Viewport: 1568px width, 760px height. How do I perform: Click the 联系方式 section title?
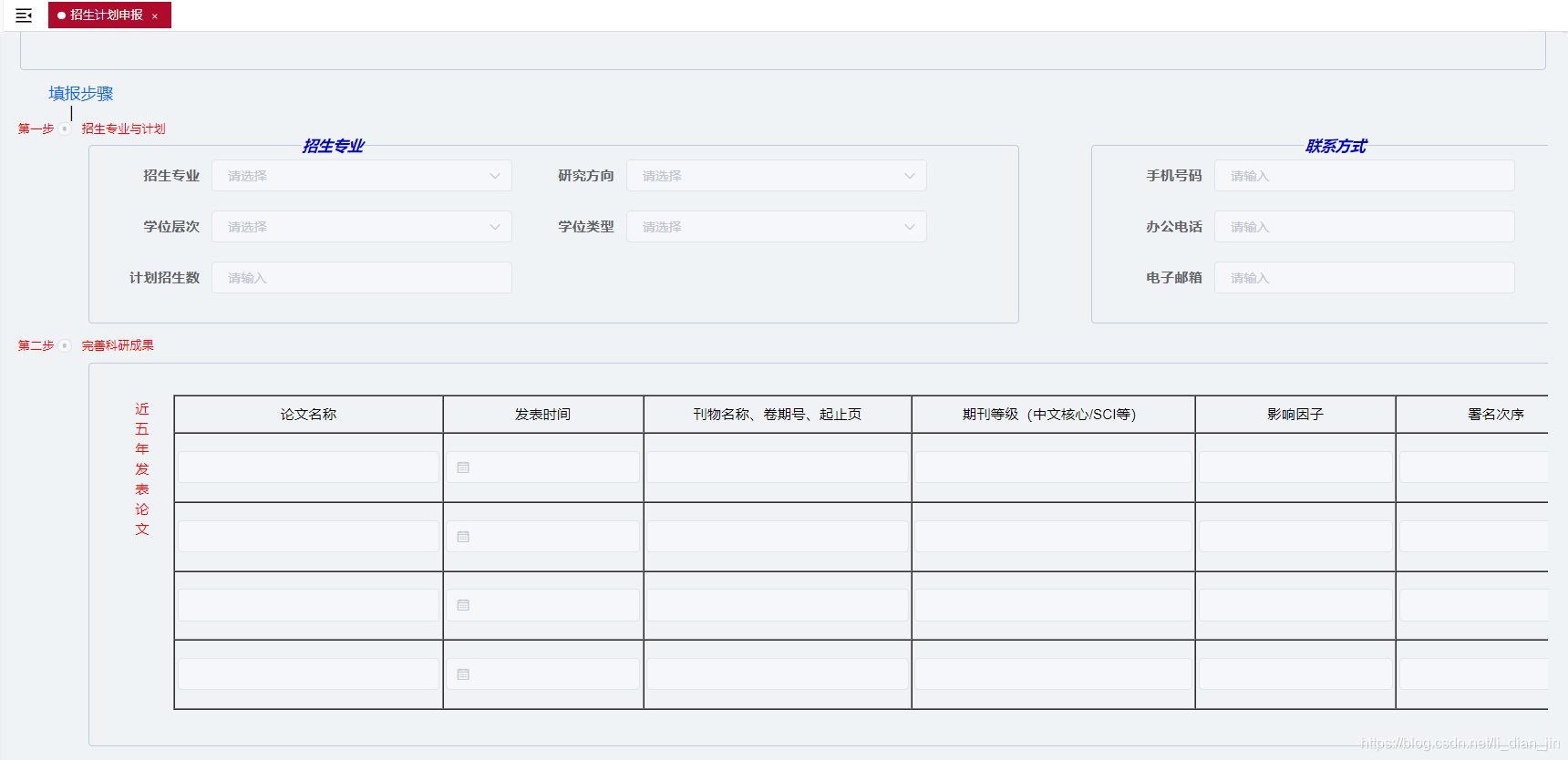click(1336, 146)
